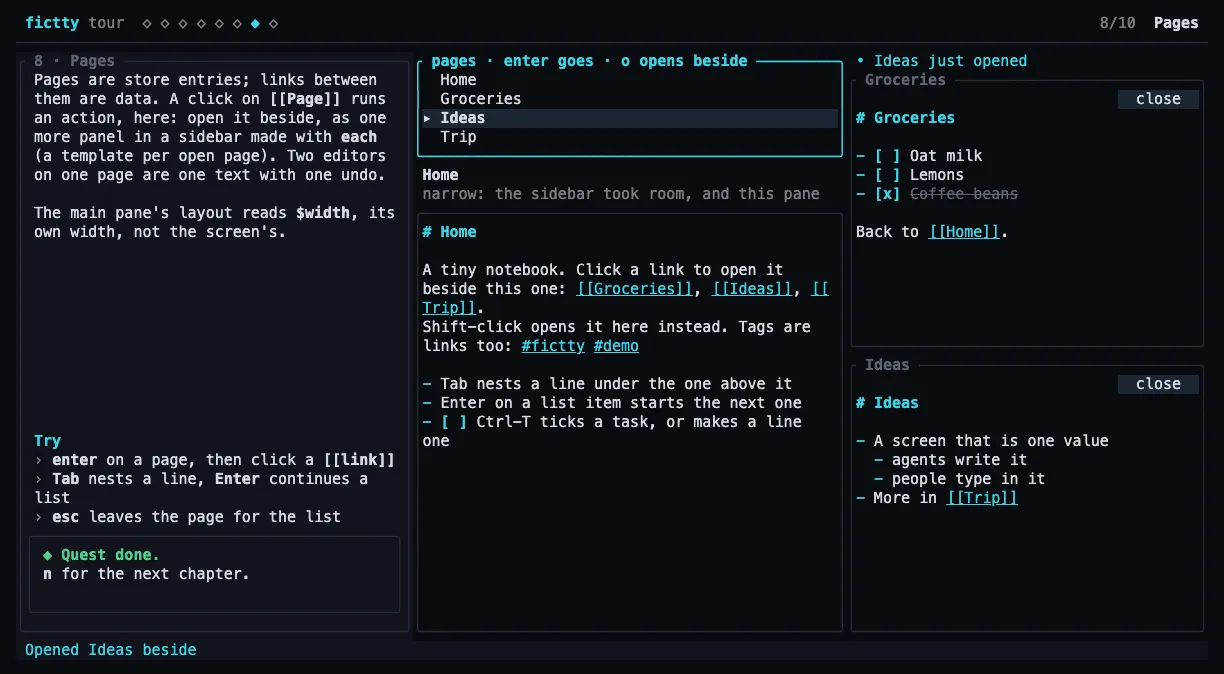Click the 'people type in it' nested item
The image size is (1224, 674).
(x=959, y=479)
